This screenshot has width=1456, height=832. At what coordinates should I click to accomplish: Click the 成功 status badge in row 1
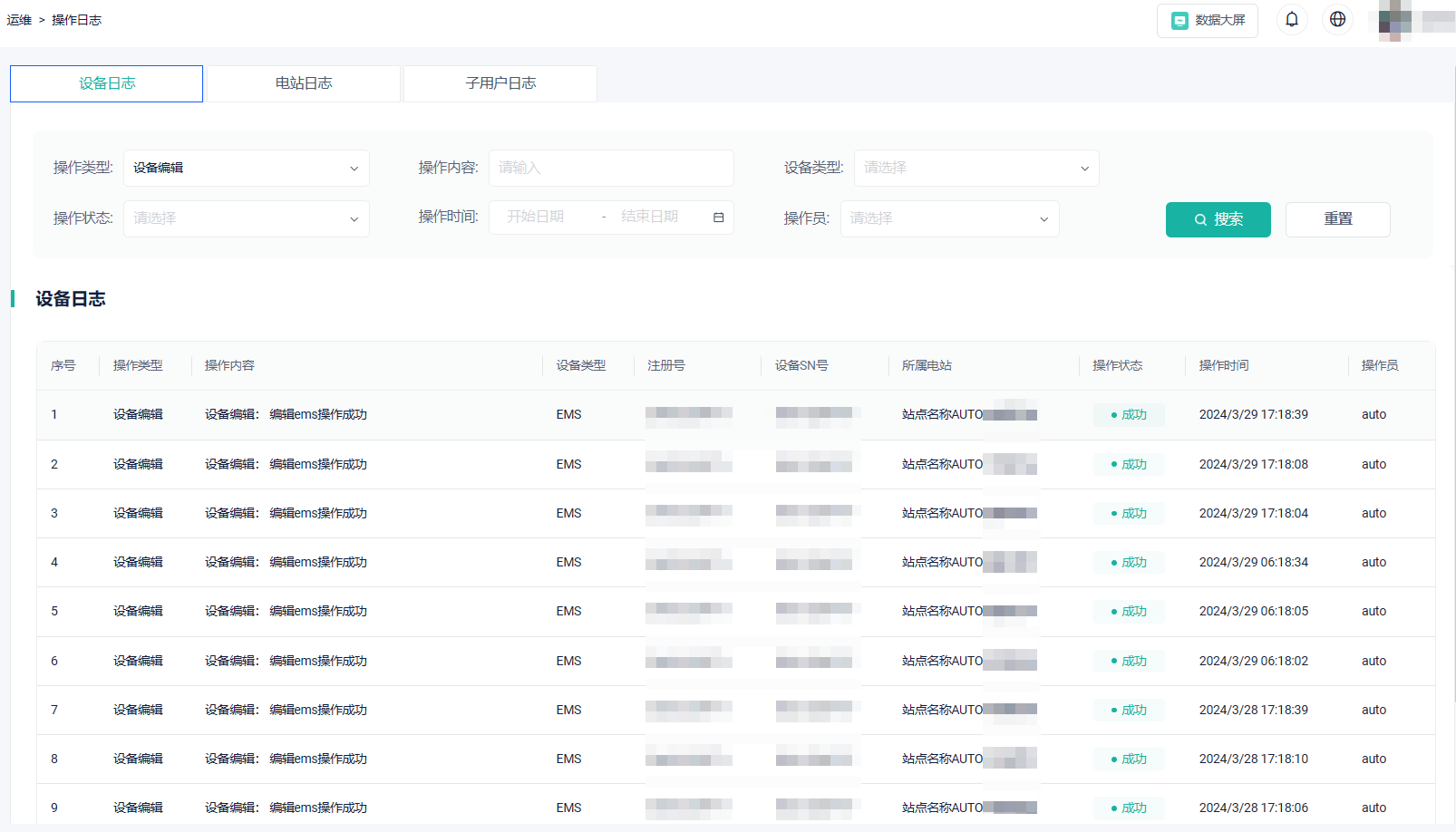[1128, 414]
